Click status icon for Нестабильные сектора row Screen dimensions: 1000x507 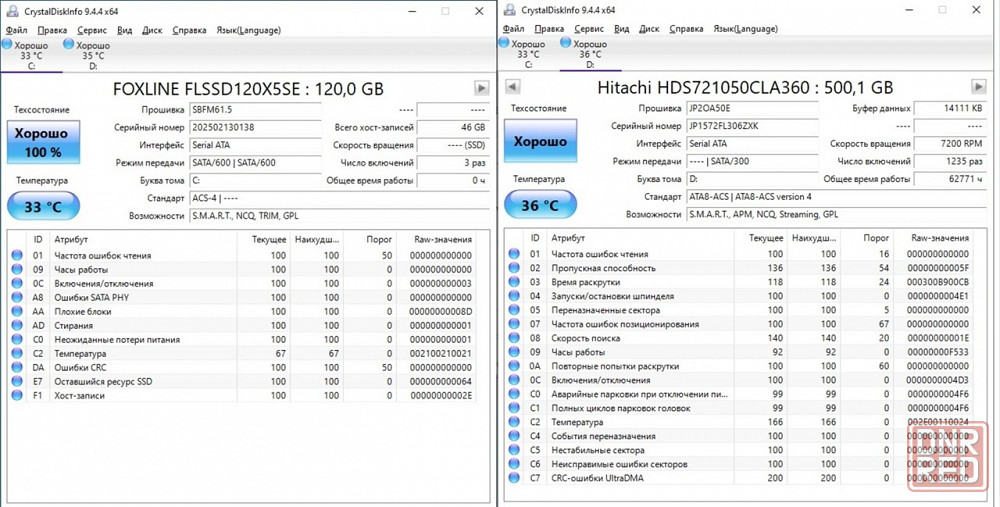click(514, 451)
